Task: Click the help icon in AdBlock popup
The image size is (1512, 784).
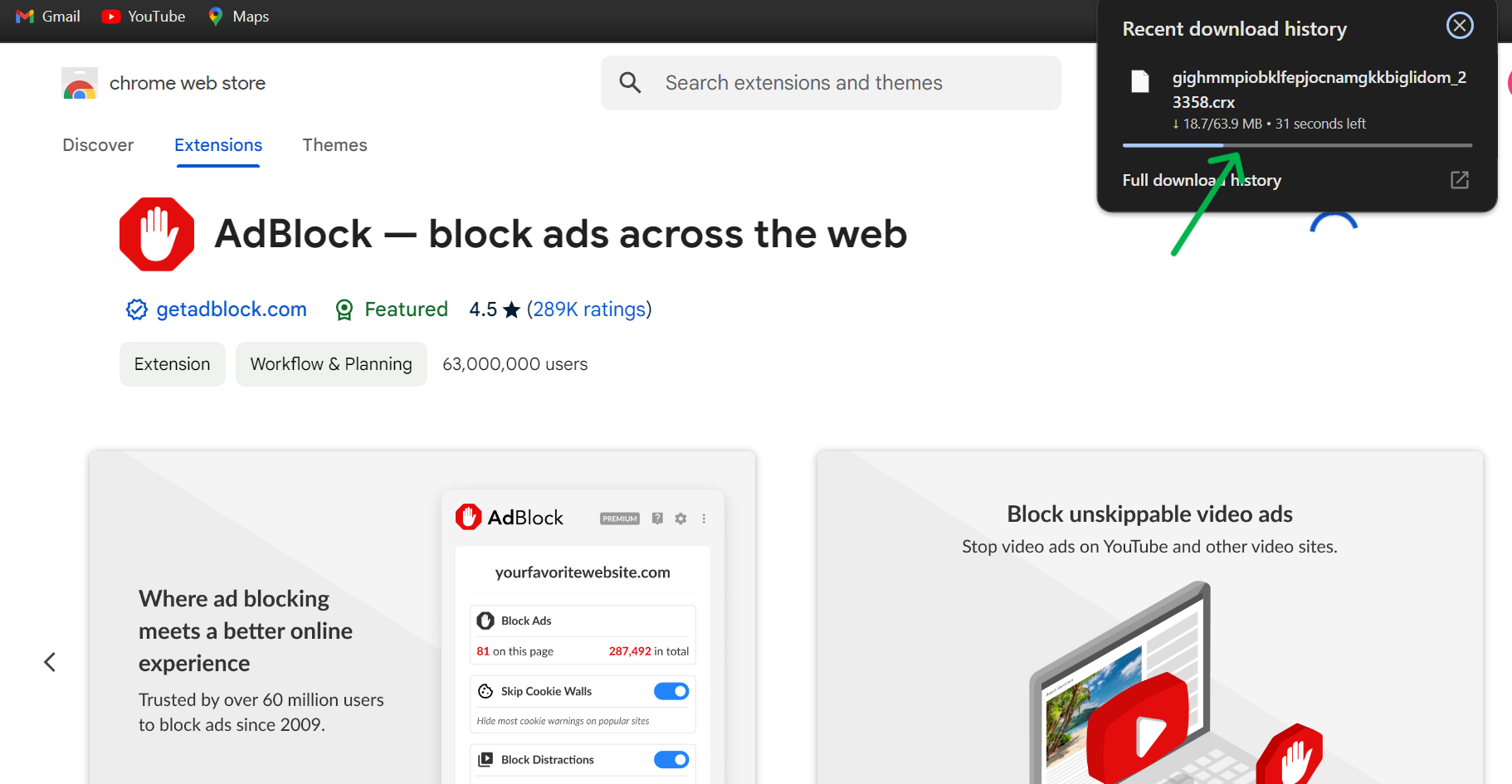Action: point(657,519)
